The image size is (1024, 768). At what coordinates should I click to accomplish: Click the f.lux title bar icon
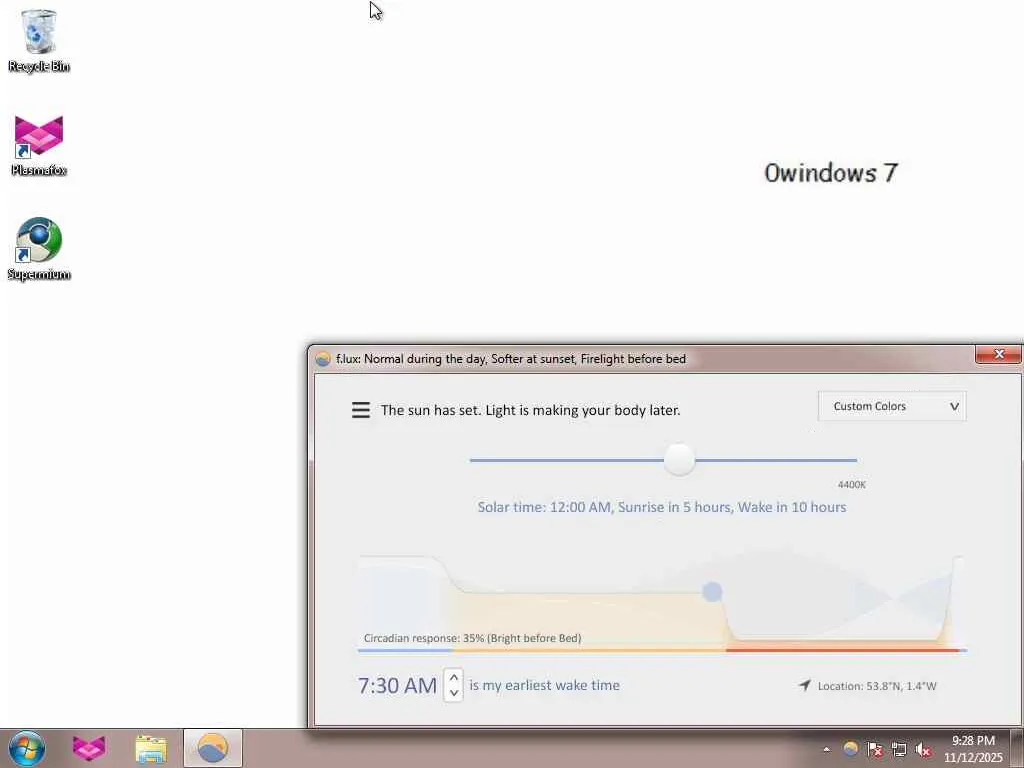[323, 359]
